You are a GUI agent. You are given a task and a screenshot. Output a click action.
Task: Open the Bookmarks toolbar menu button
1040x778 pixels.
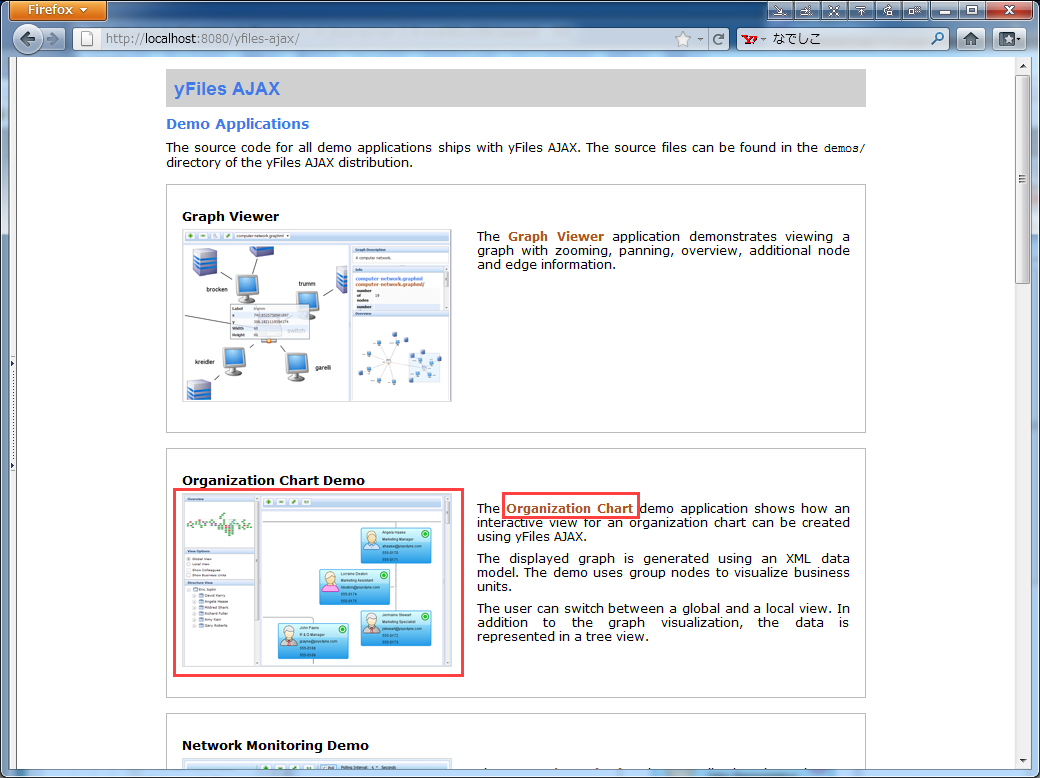pos(1010,40)
